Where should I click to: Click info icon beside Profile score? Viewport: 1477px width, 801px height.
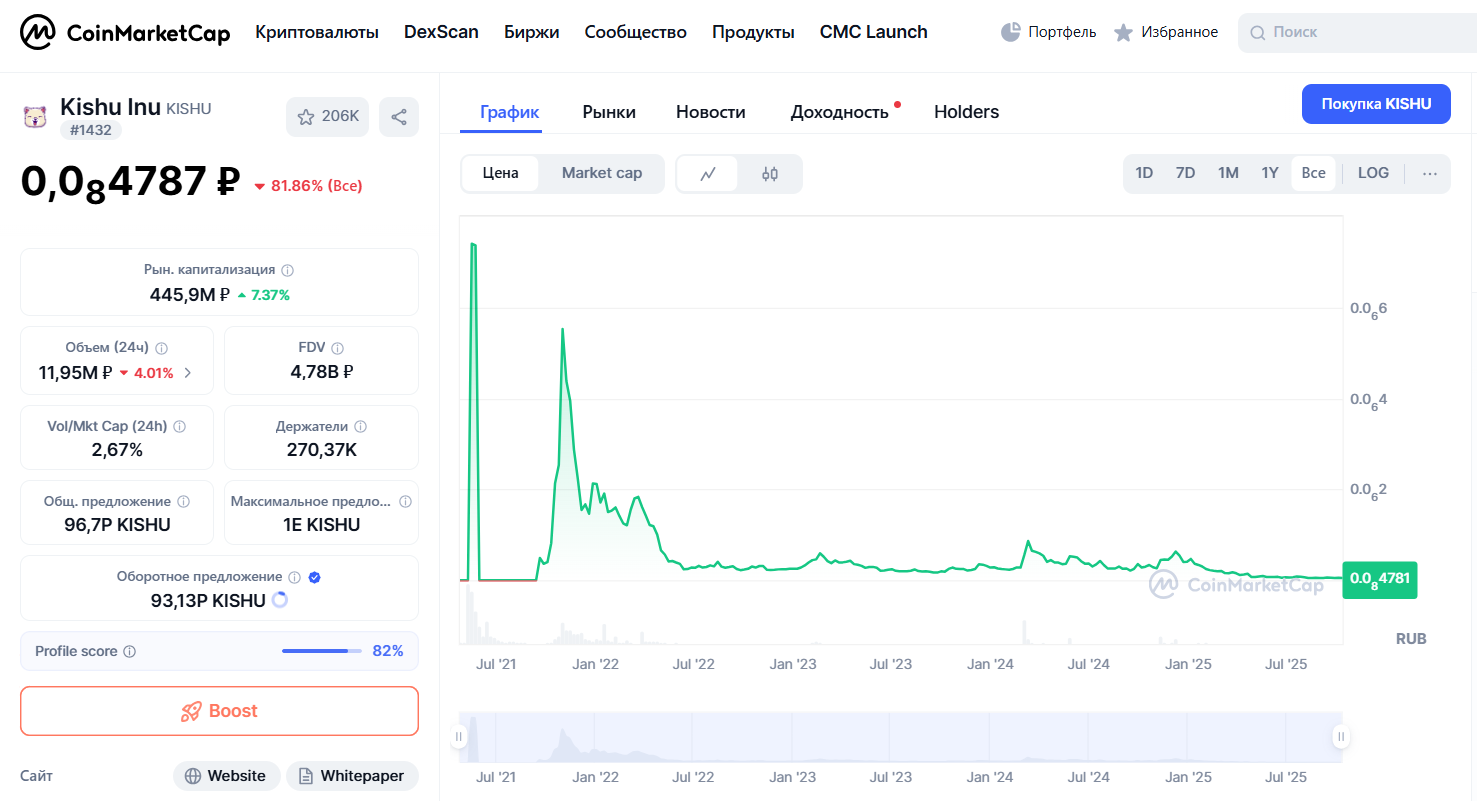(129, 652)
